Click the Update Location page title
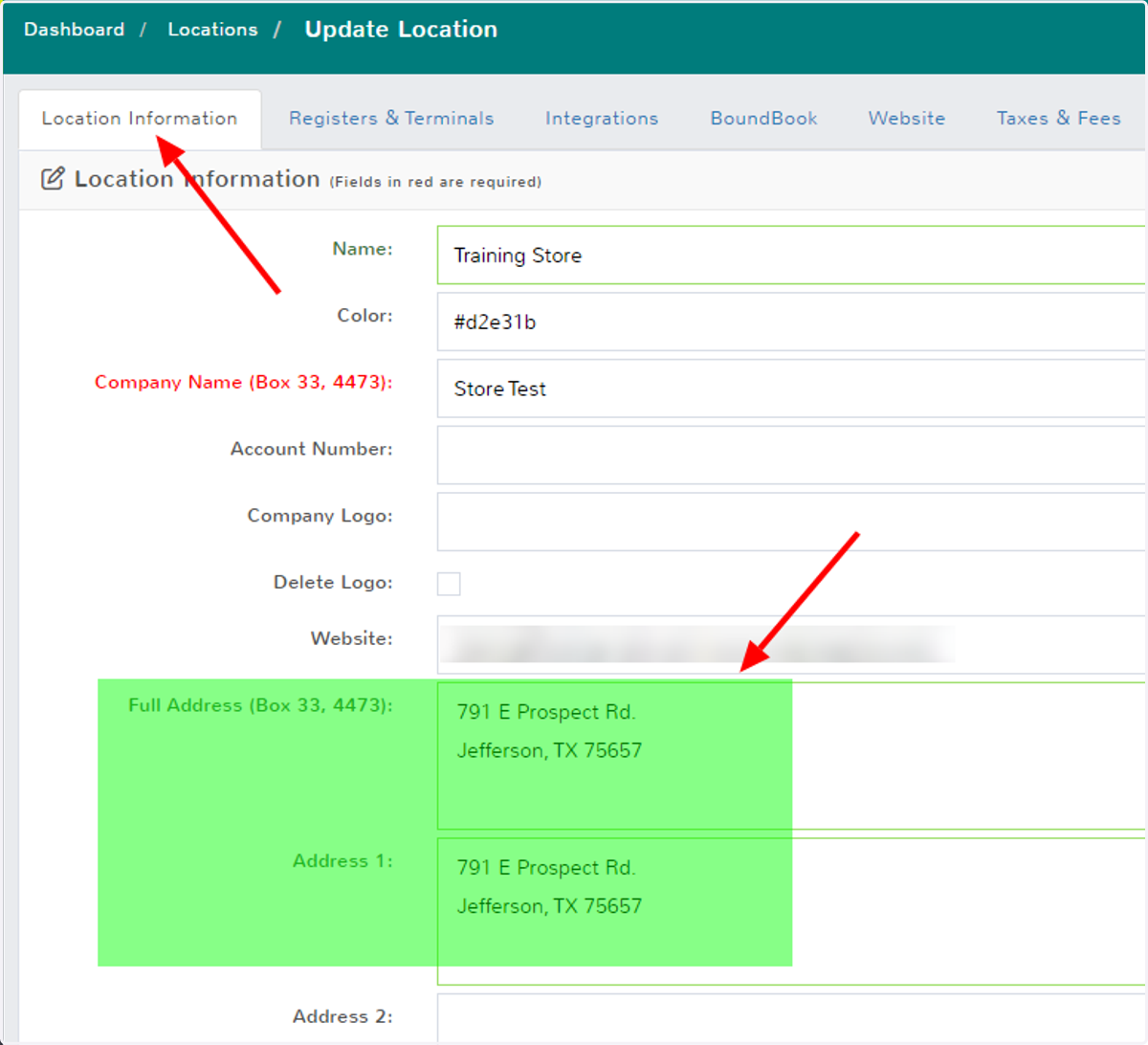This screenshot has height=1045, width=1148. tap(401, 30)
